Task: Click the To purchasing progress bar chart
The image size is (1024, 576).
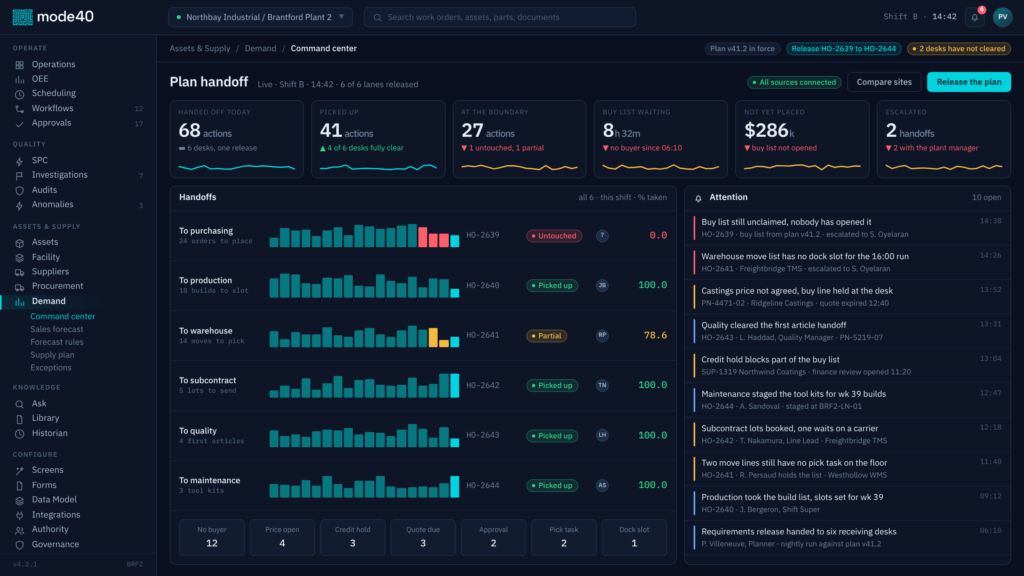Action: (x=364, y=236)
